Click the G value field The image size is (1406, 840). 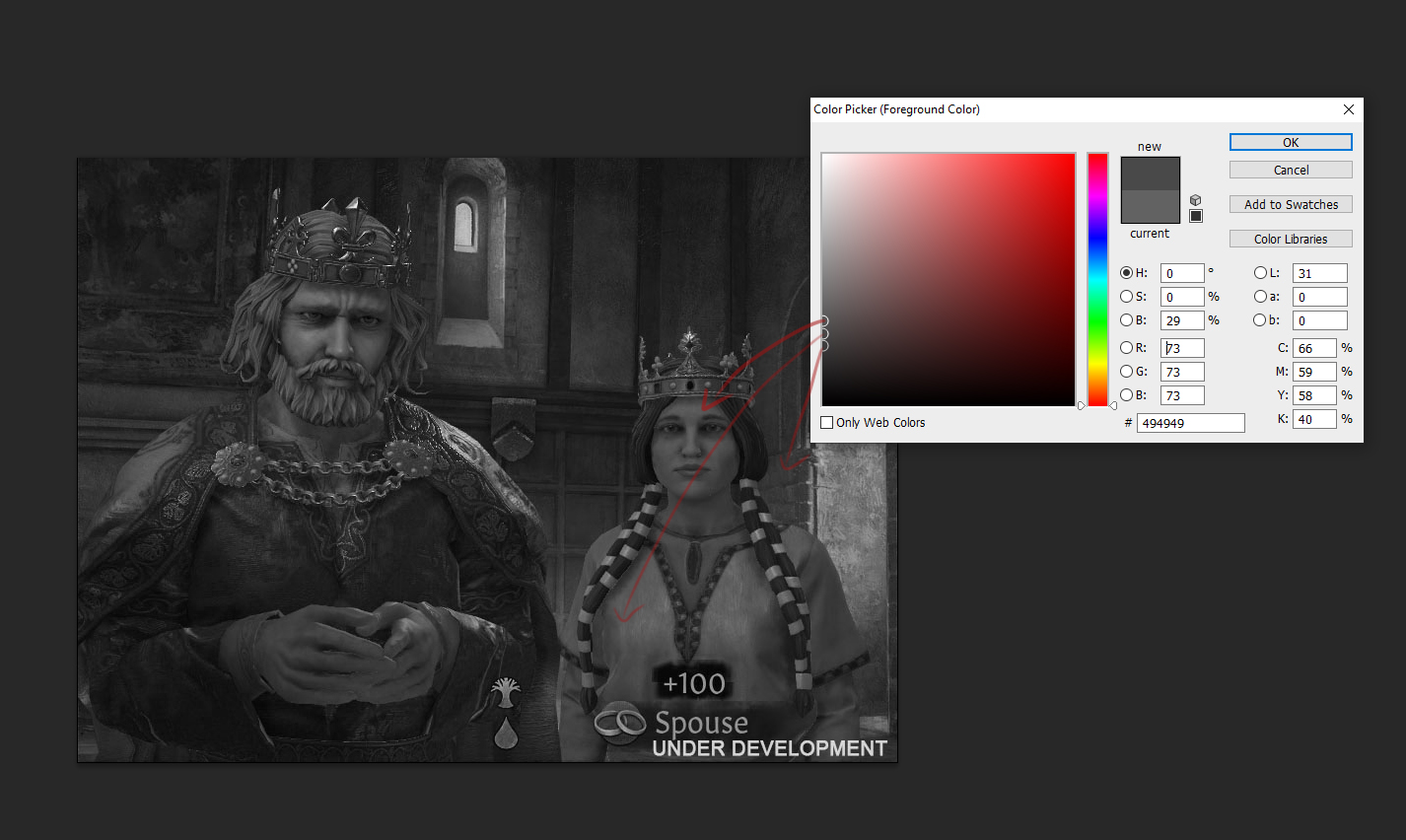point(1182,372)
